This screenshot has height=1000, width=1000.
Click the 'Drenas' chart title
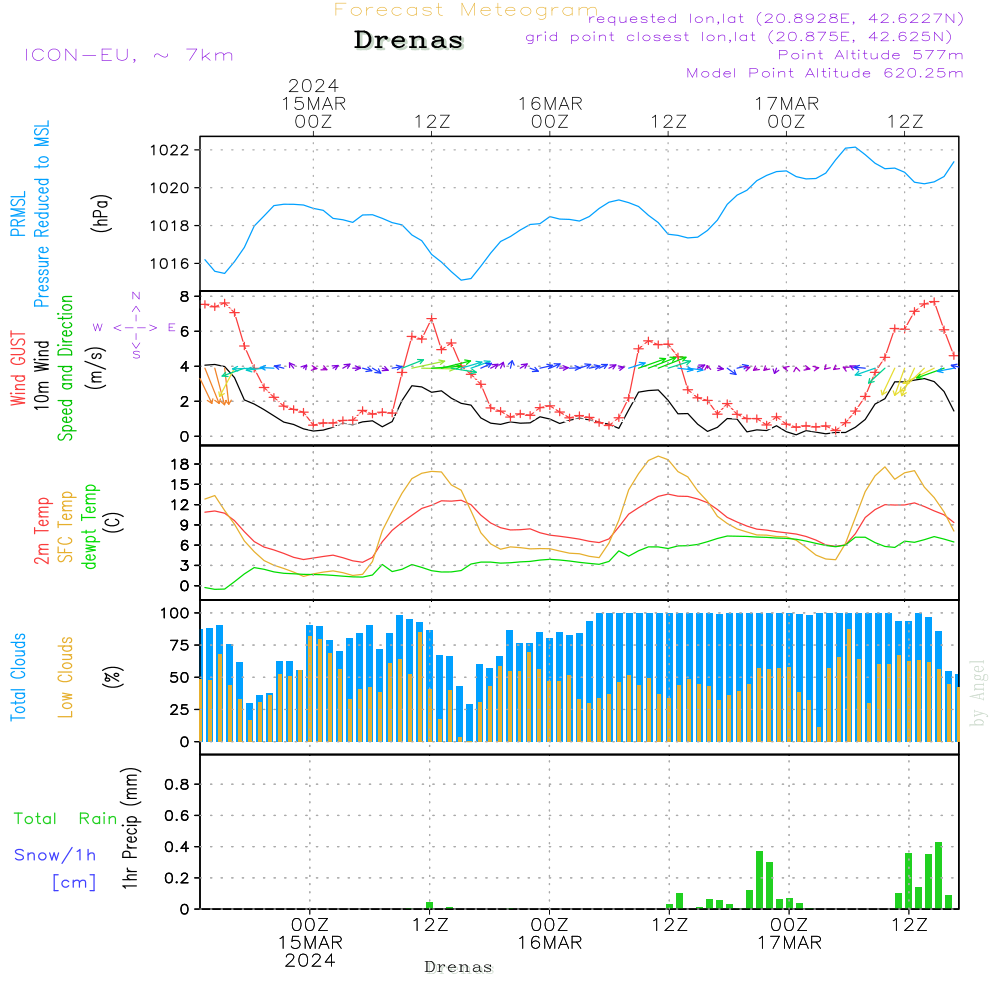409,40
